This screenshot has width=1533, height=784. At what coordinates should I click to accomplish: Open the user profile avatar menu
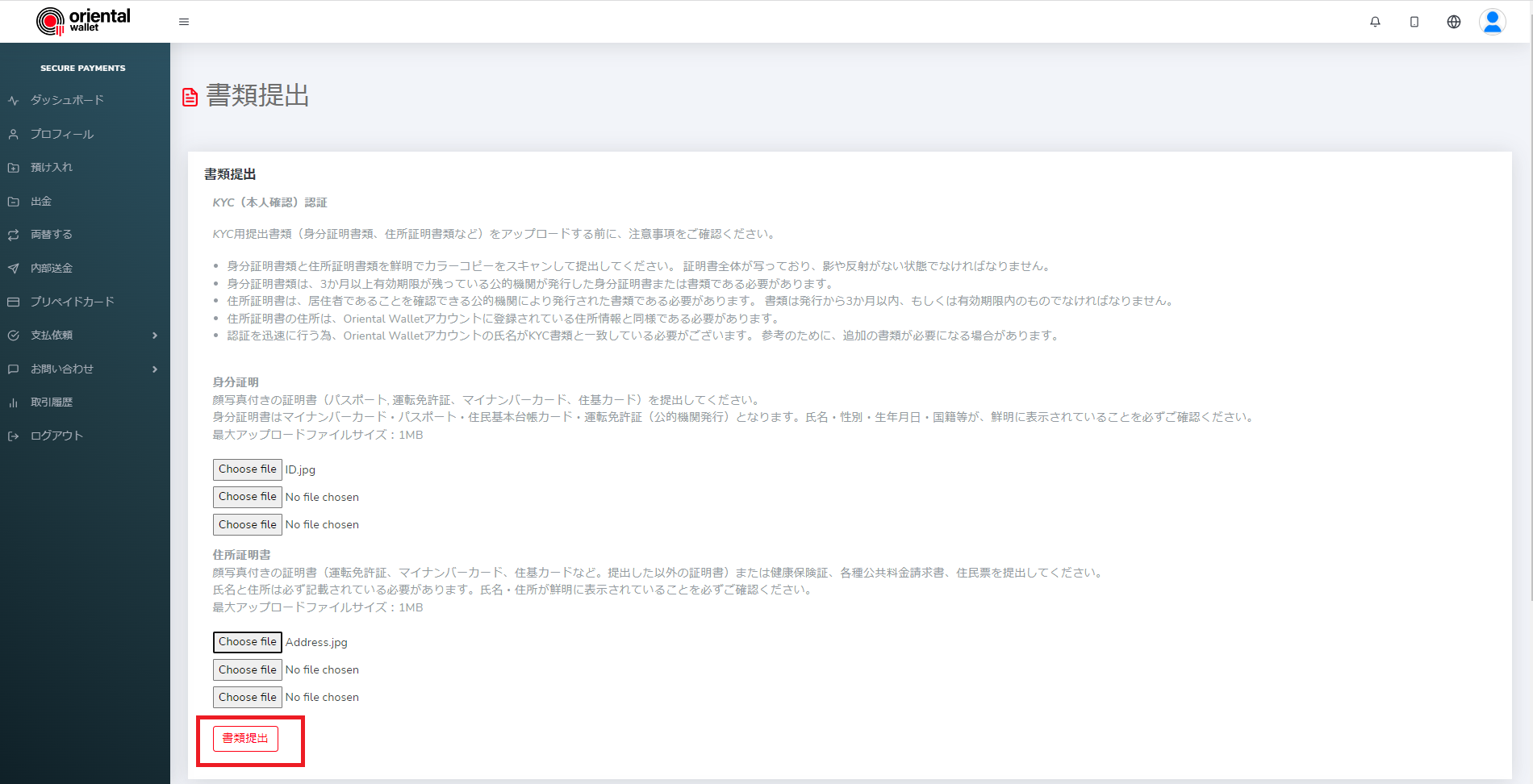pyautogui.click(x=1493, y=22)
